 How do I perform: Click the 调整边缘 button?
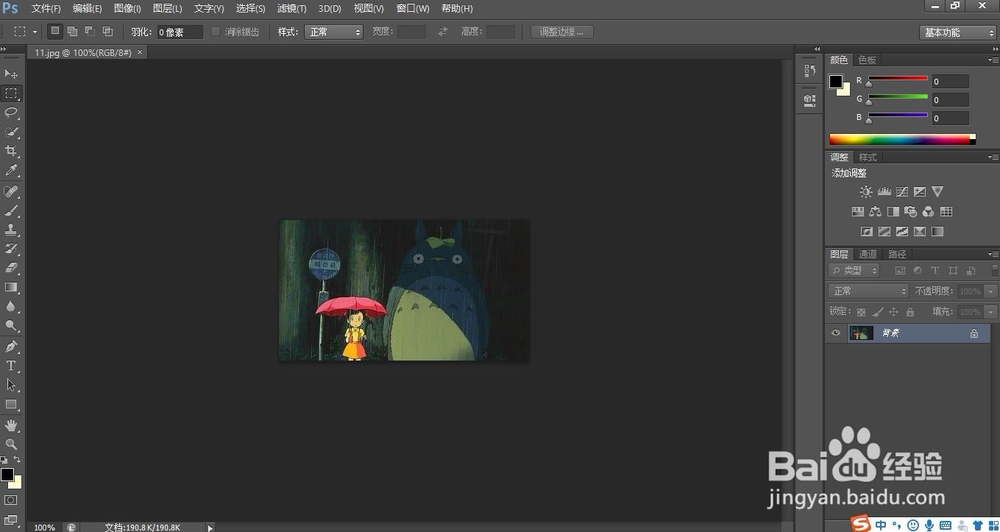[562, 32]
